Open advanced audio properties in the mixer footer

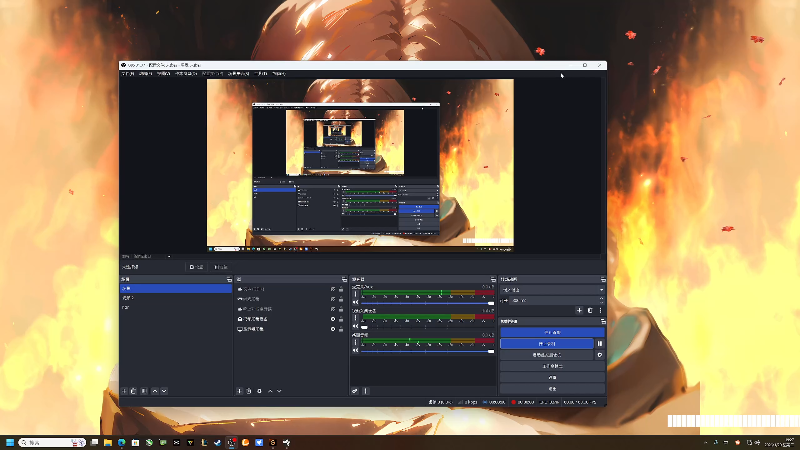tap(355, 391)
